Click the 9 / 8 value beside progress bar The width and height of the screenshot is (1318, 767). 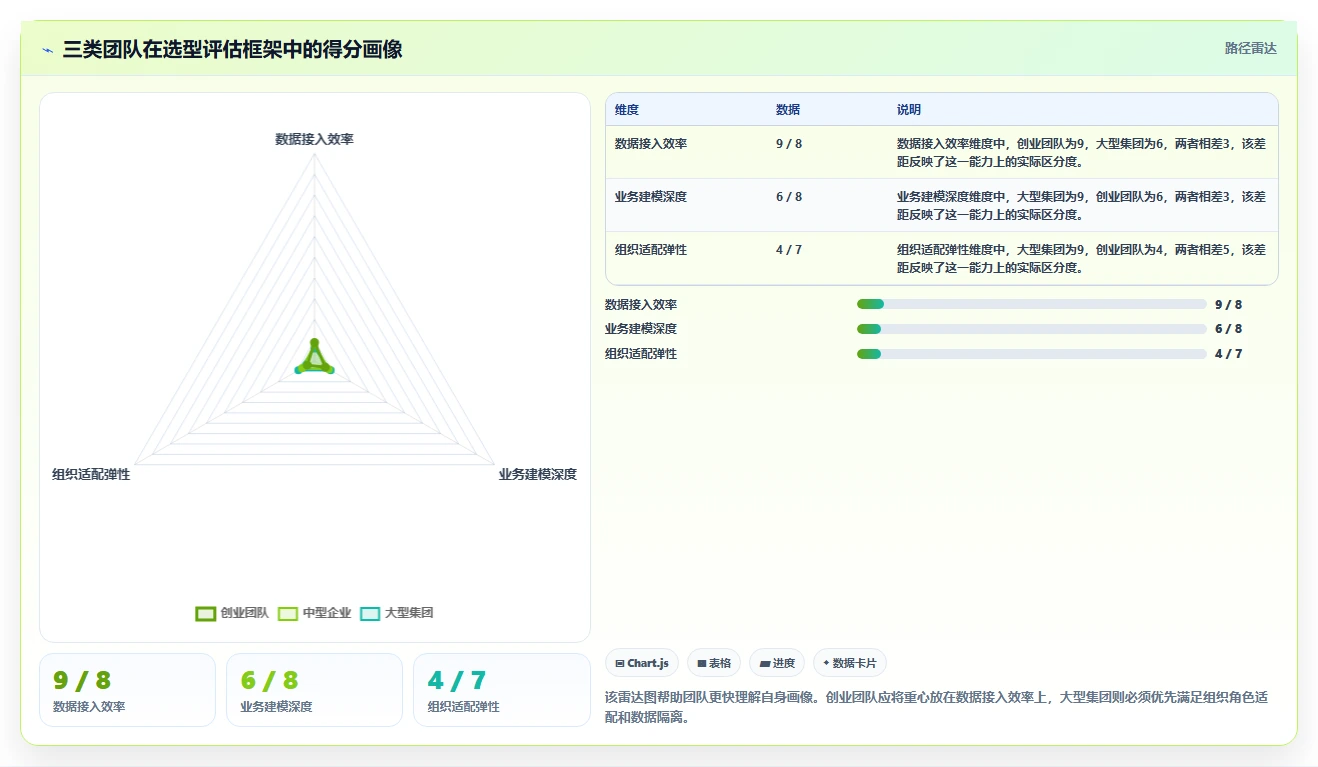(1228, 305)
